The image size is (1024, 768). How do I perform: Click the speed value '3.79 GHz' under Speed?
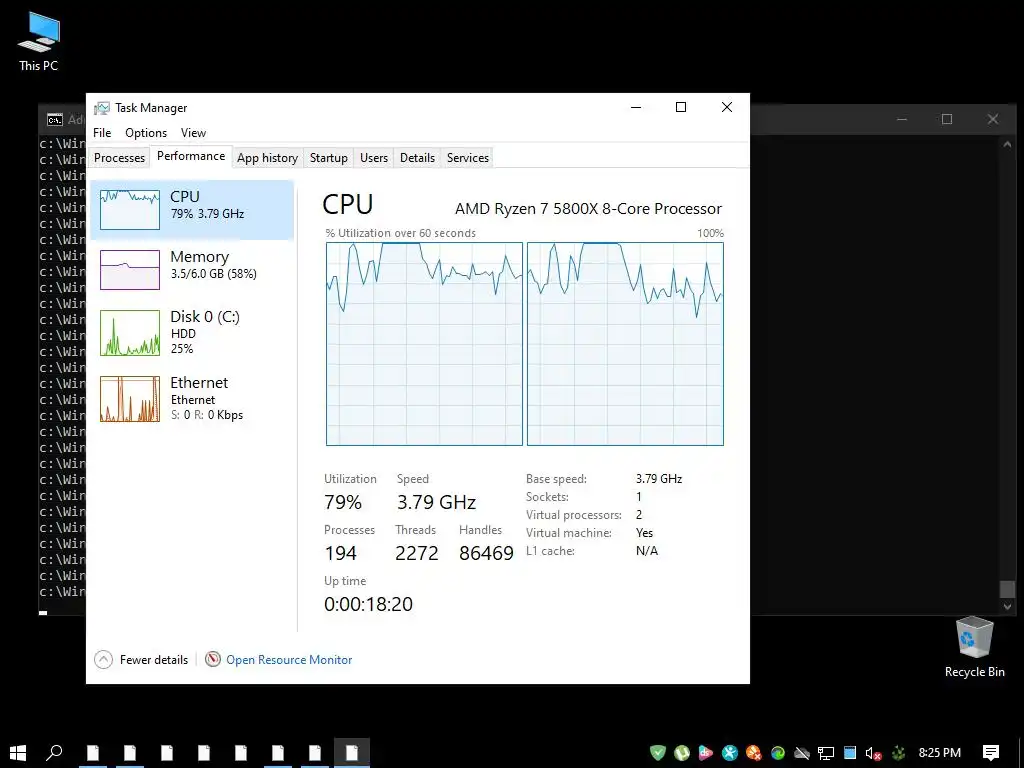[x=436, y=502]
